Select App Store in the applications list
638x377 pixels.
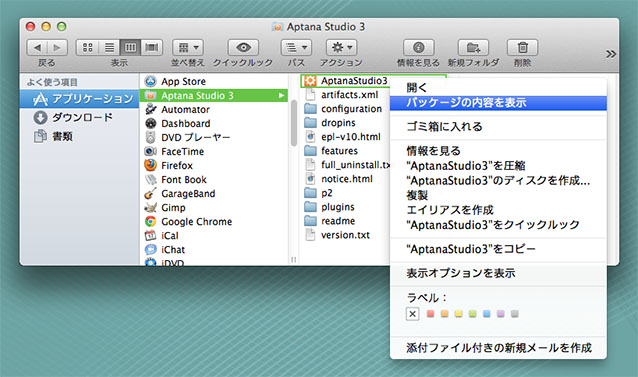[x=214, y=81]
